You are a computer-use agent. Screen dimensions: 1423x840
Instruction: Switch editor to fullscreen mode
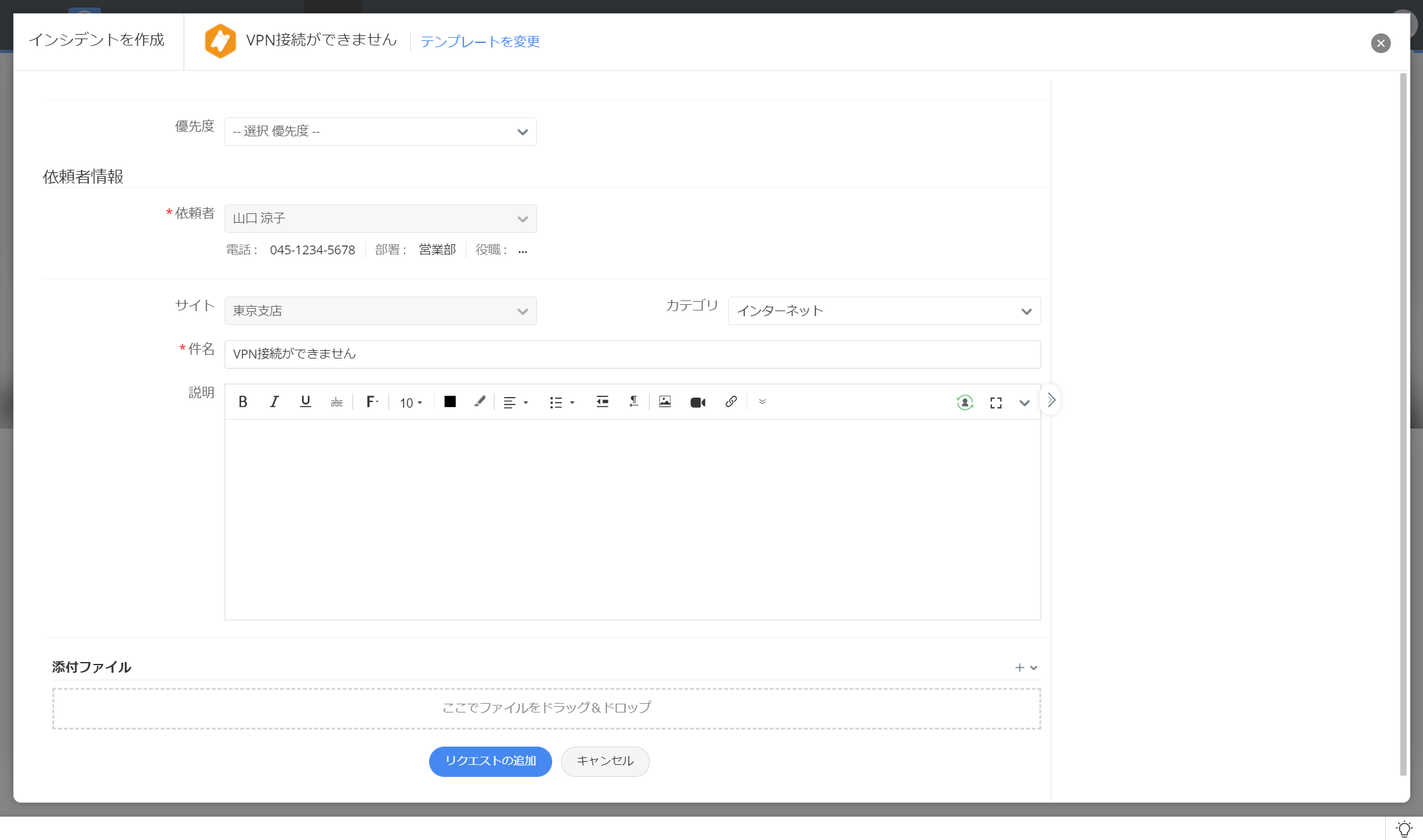996,403
